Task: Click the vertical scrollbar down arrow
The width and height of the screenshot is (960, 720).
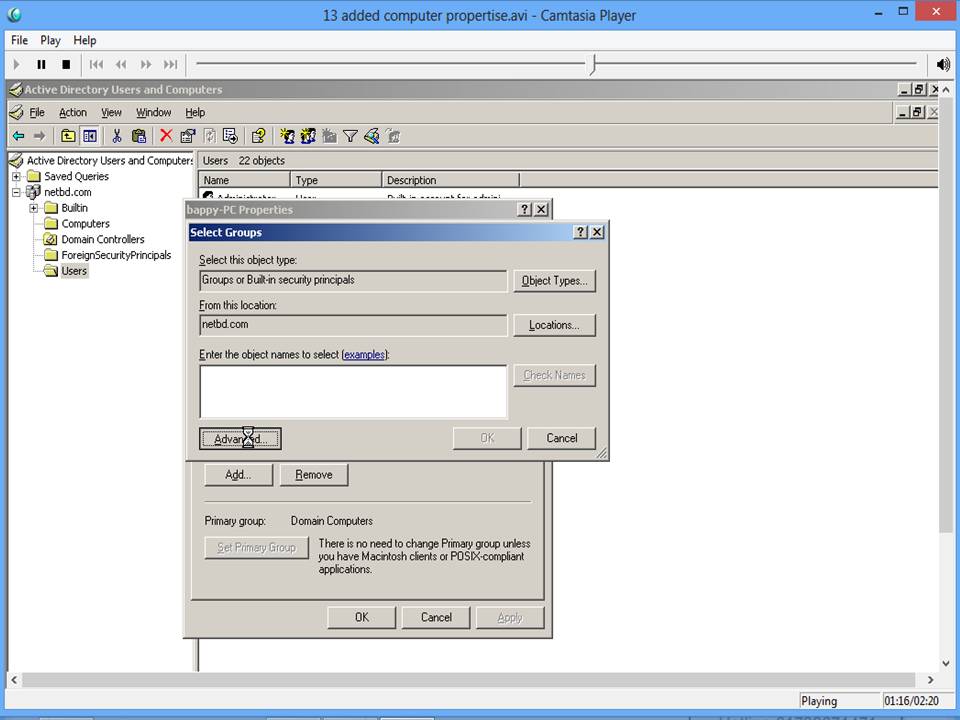Action: click(x=946, y=664)
